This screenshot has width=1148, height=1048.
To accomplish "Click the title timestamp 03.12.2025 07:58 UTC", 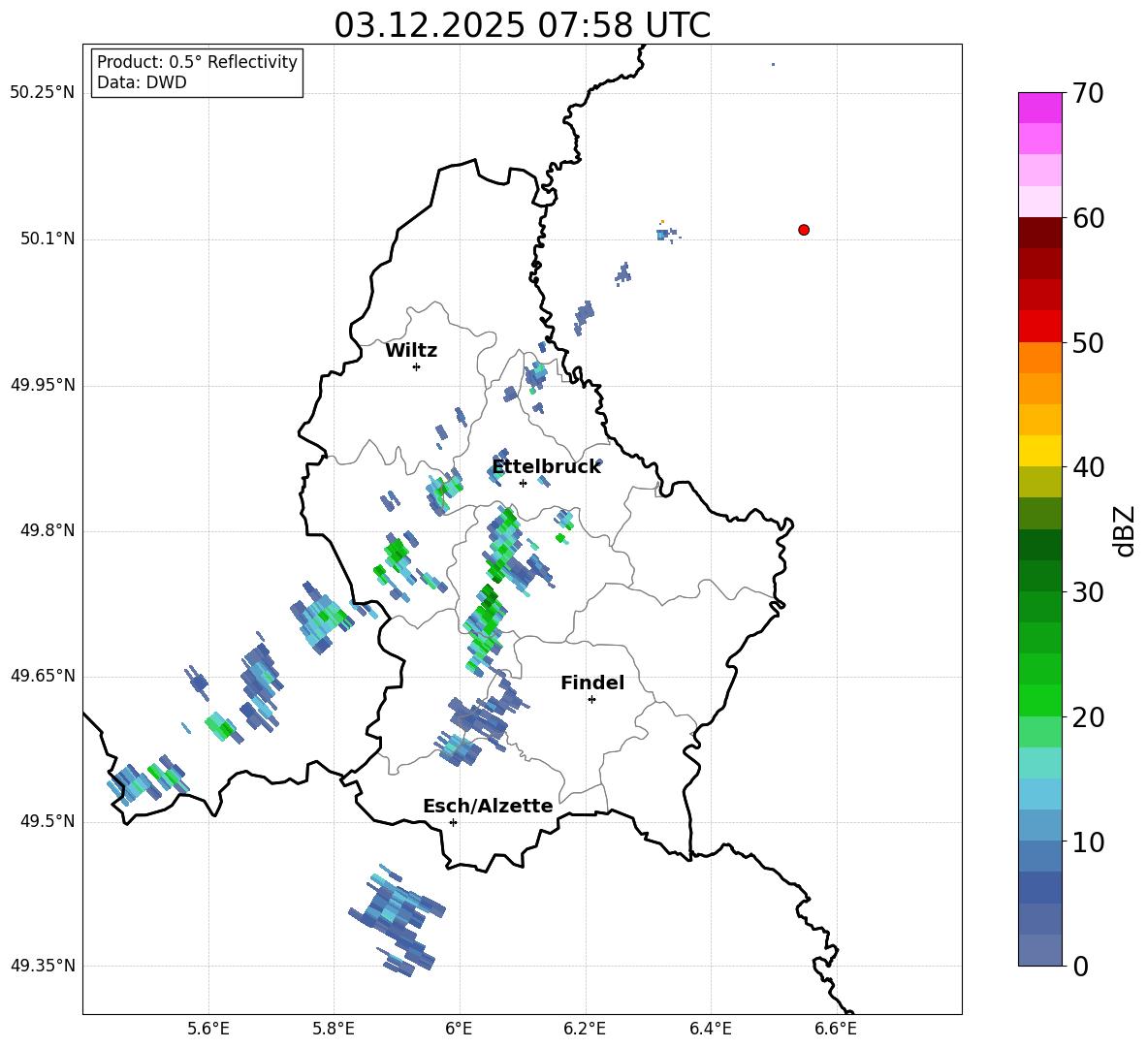I will pos(522,25).
